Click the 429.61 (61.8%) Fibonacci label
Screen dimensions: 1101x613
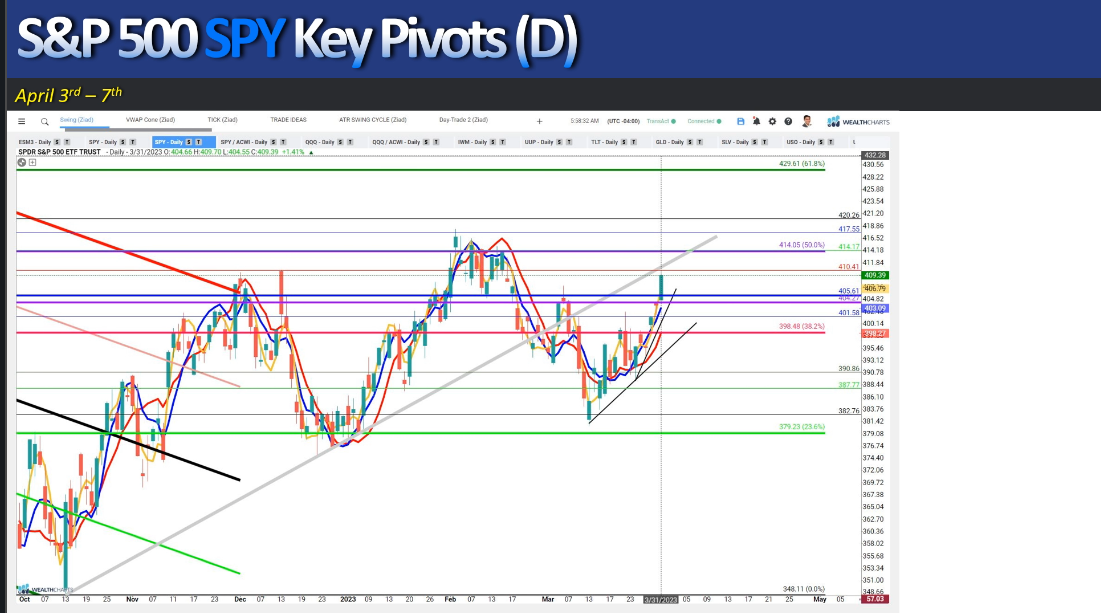[802, 164]
